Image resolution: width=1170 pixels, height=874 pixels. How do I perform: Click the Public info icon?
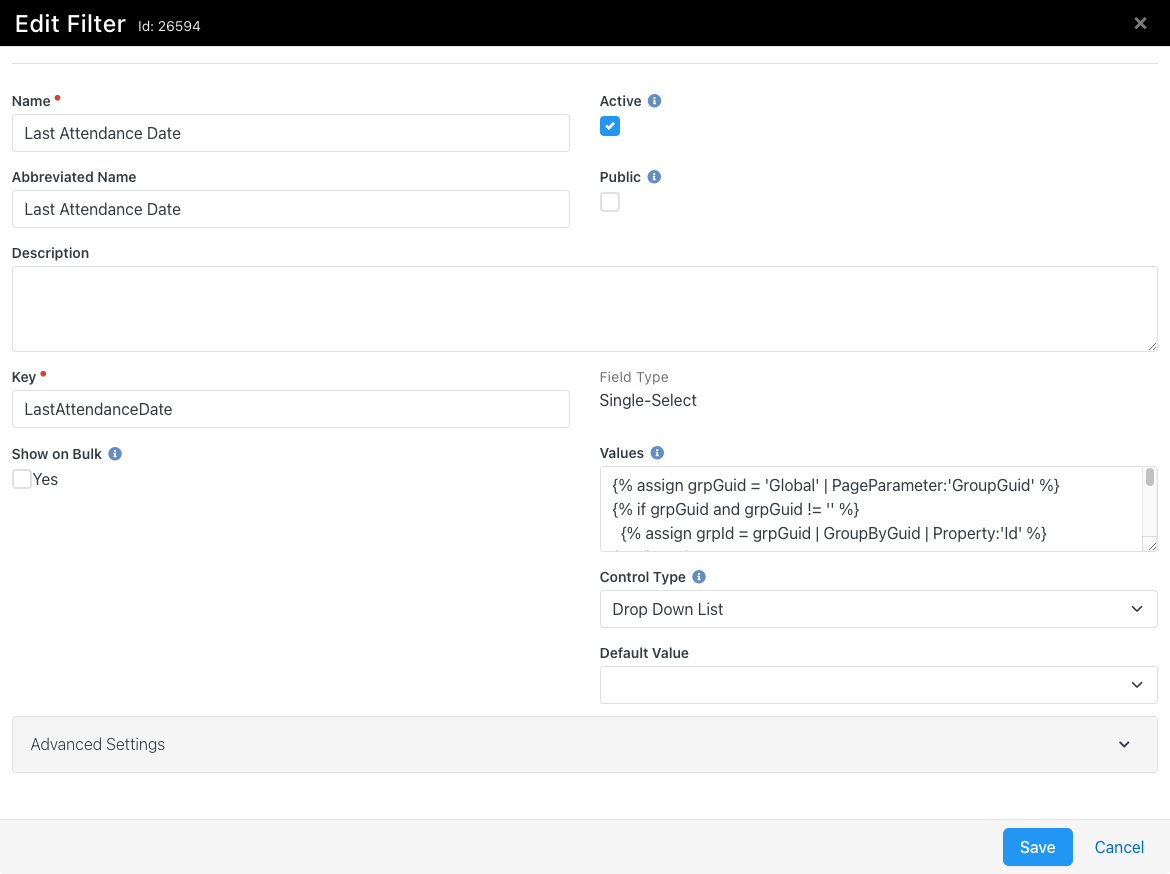coord(654,177)
